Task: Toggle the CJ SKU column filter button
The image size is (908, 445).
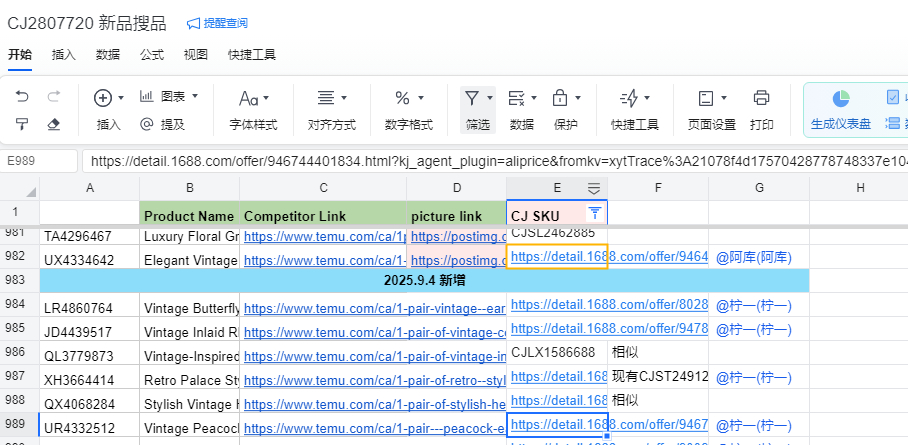Action: [x=595, y=213]
